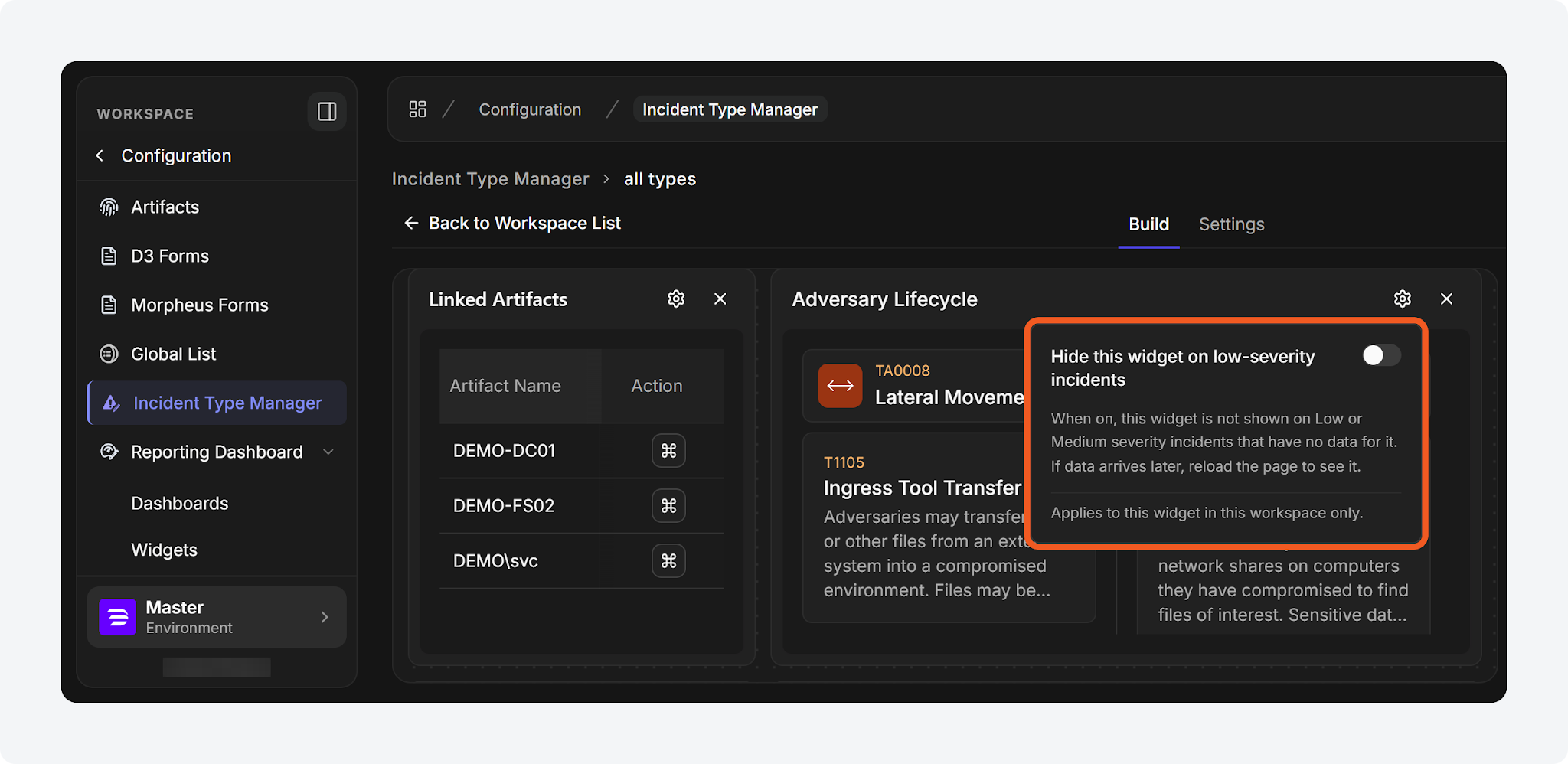Open Adversary Lifecycle widget settings gear
The height and width of the screenshot is (764, 1568).
[x=1403, y=299]
